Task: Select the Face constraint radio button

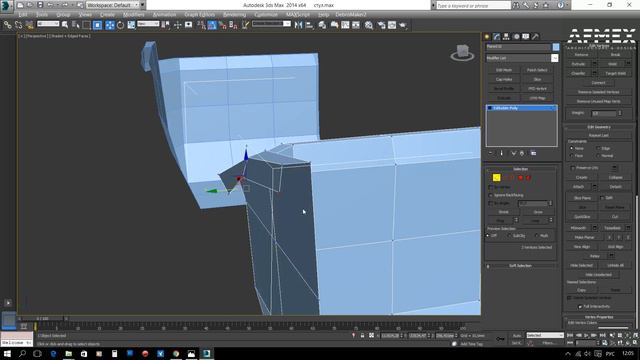Action: tap(571, 156)
